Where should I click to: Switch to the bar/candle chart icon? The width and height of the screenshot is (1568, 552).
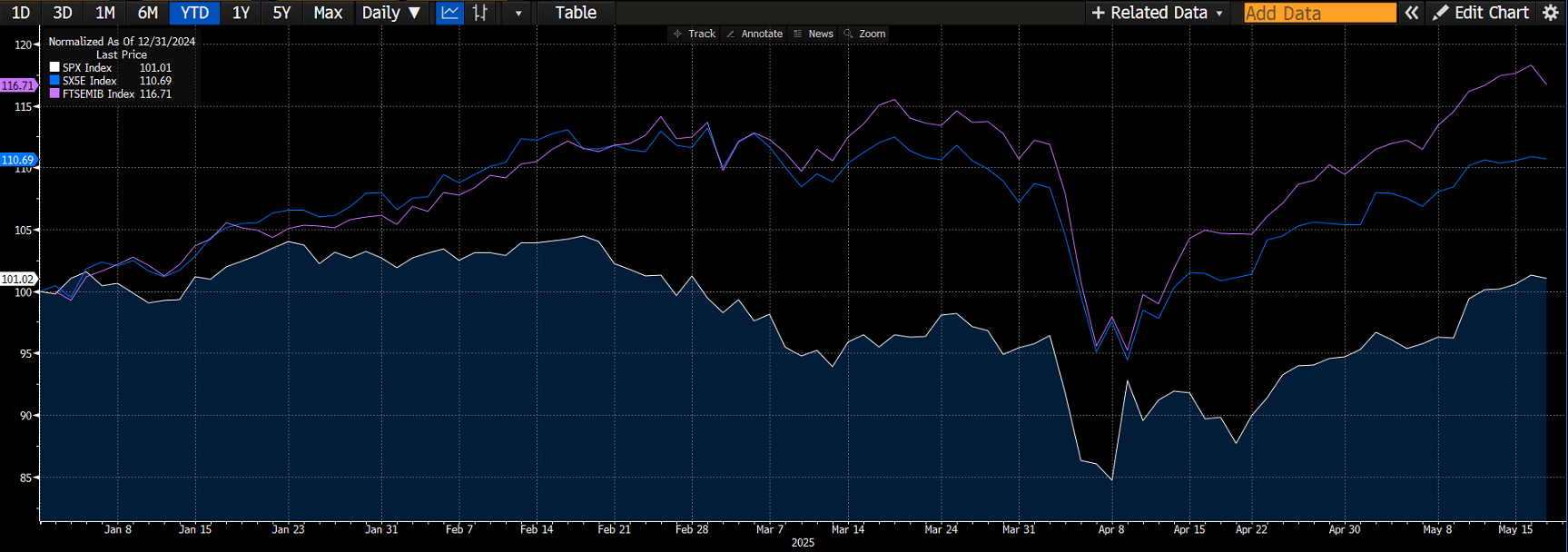480,13
